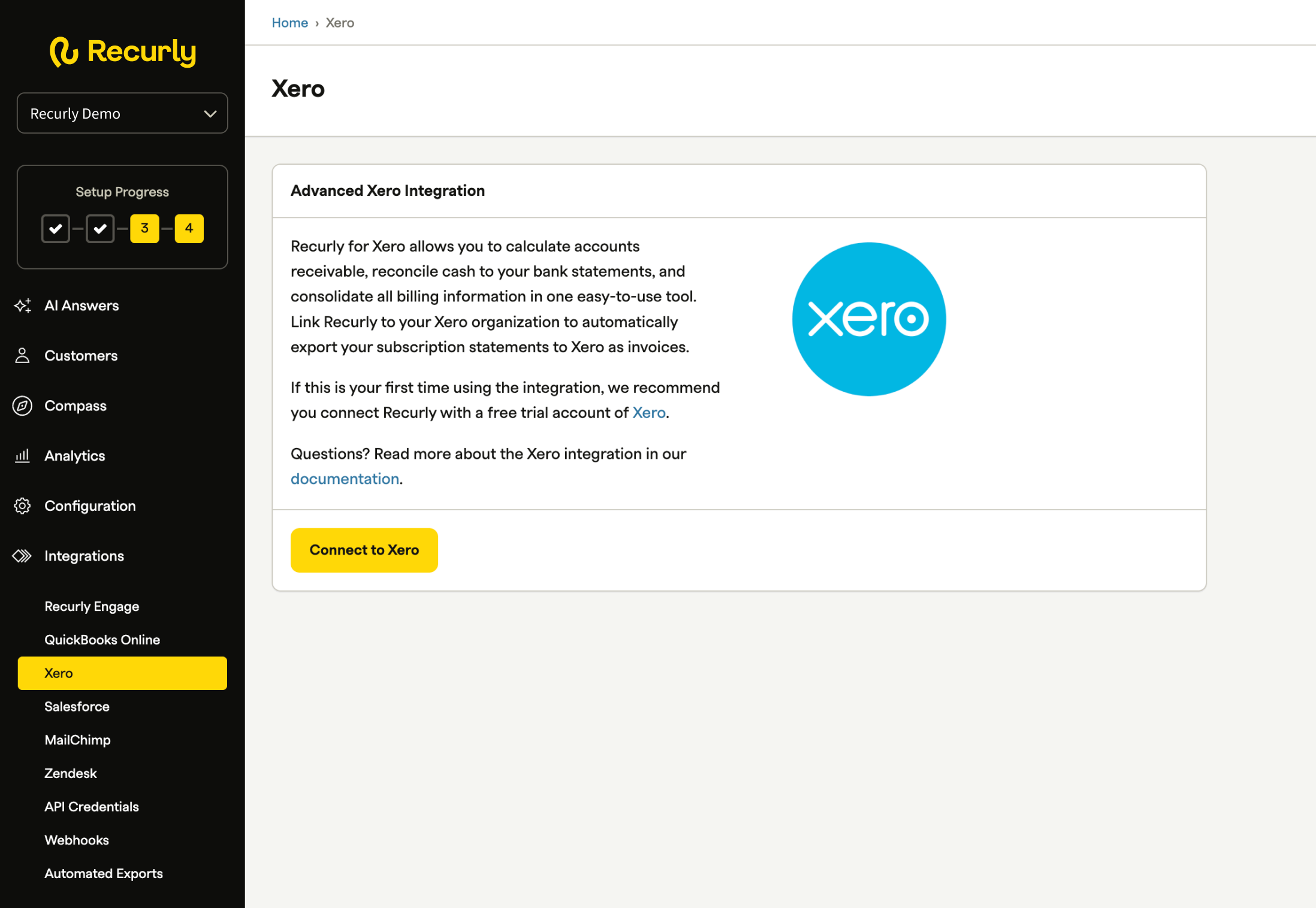This screenshot has width=1316, height=908.
Task: Collapse the Integrations menu section
Action: 84,556
